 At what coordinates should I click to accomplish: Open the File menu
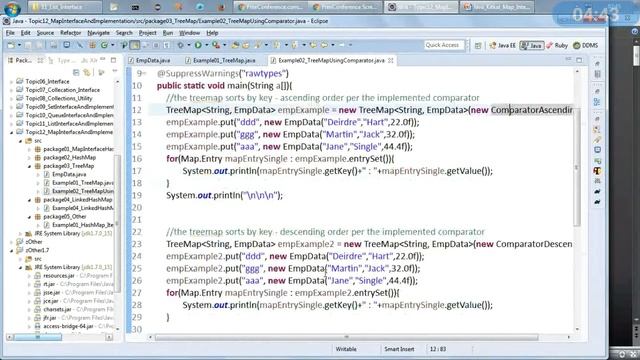tap(10, 33)
